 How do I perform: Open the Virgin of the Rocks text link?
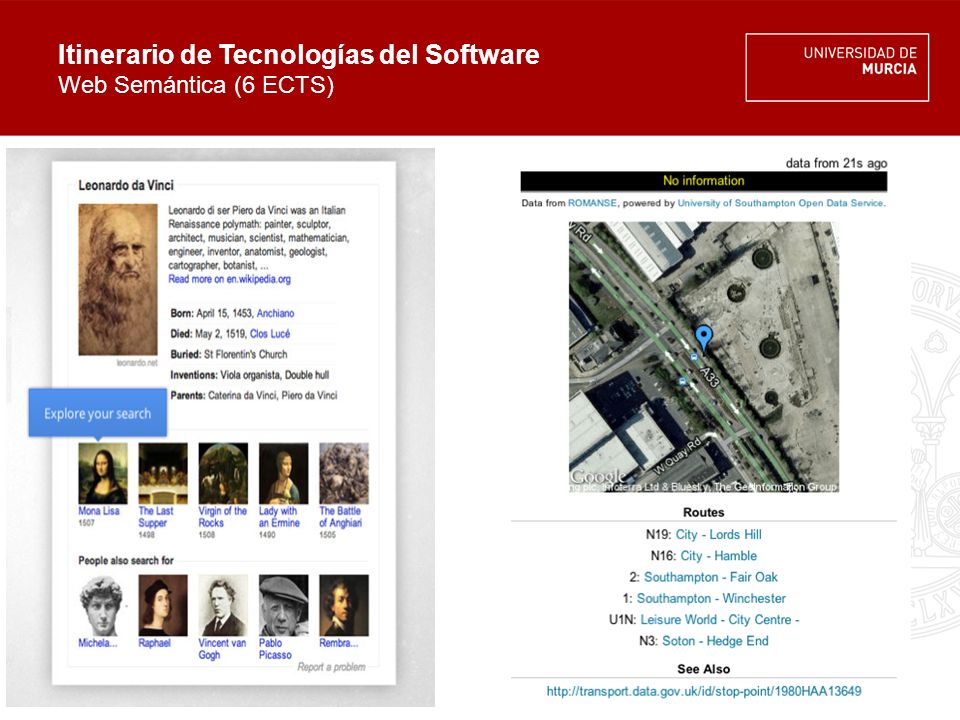[223, 517]
